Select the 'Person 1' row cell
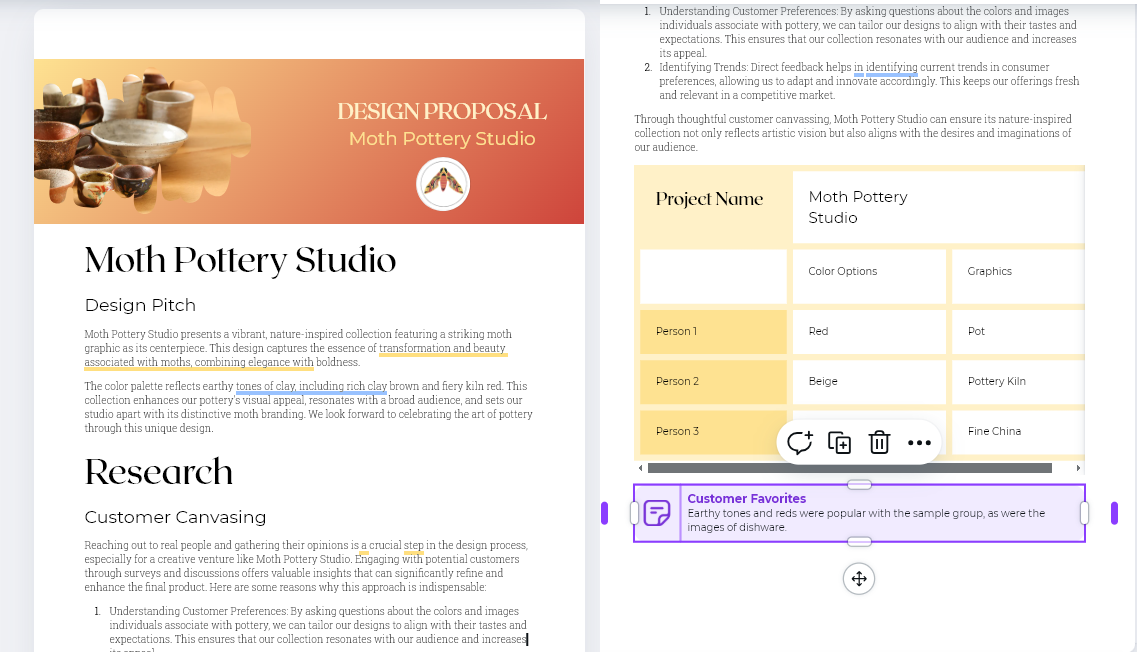The width and height of the screenshot is (1137, 652). pos(714,332)
